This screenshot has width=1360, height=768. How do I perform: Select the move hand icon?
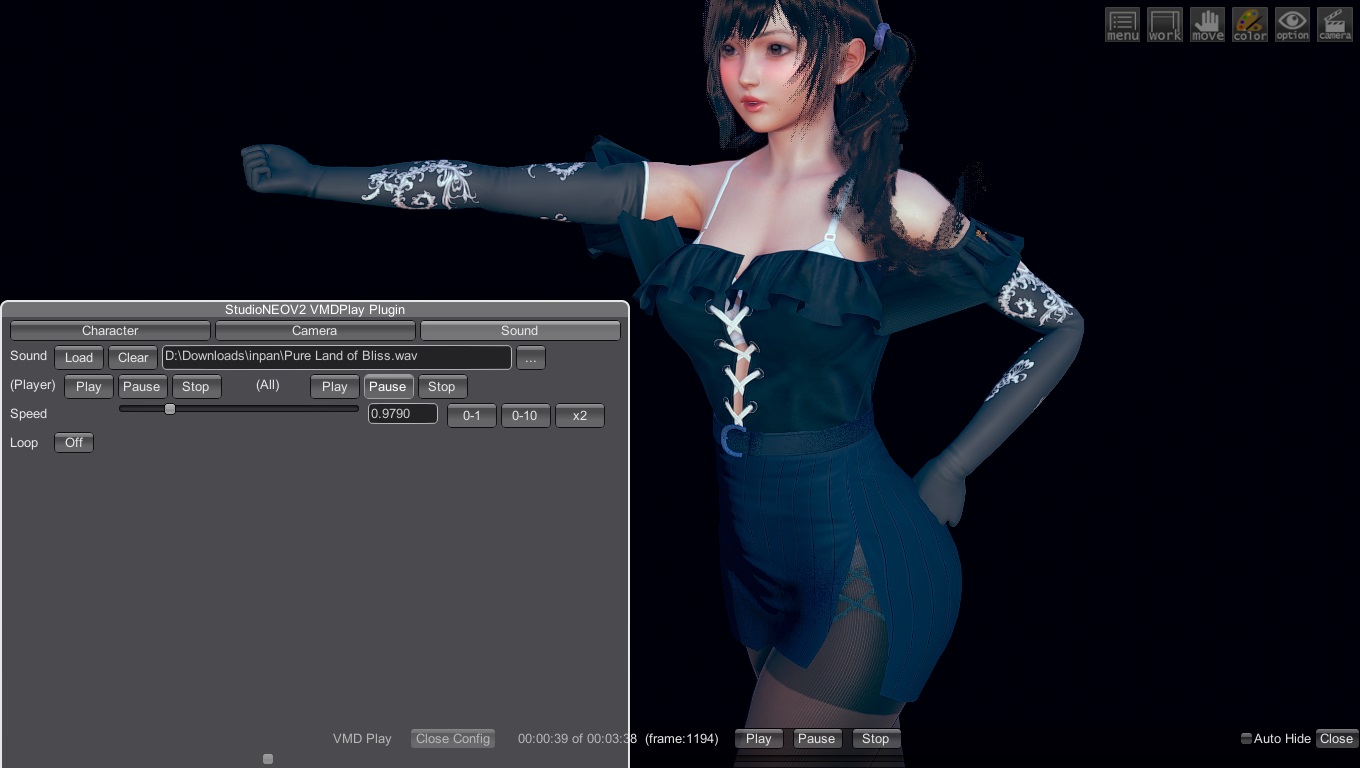coord(1207,25)
